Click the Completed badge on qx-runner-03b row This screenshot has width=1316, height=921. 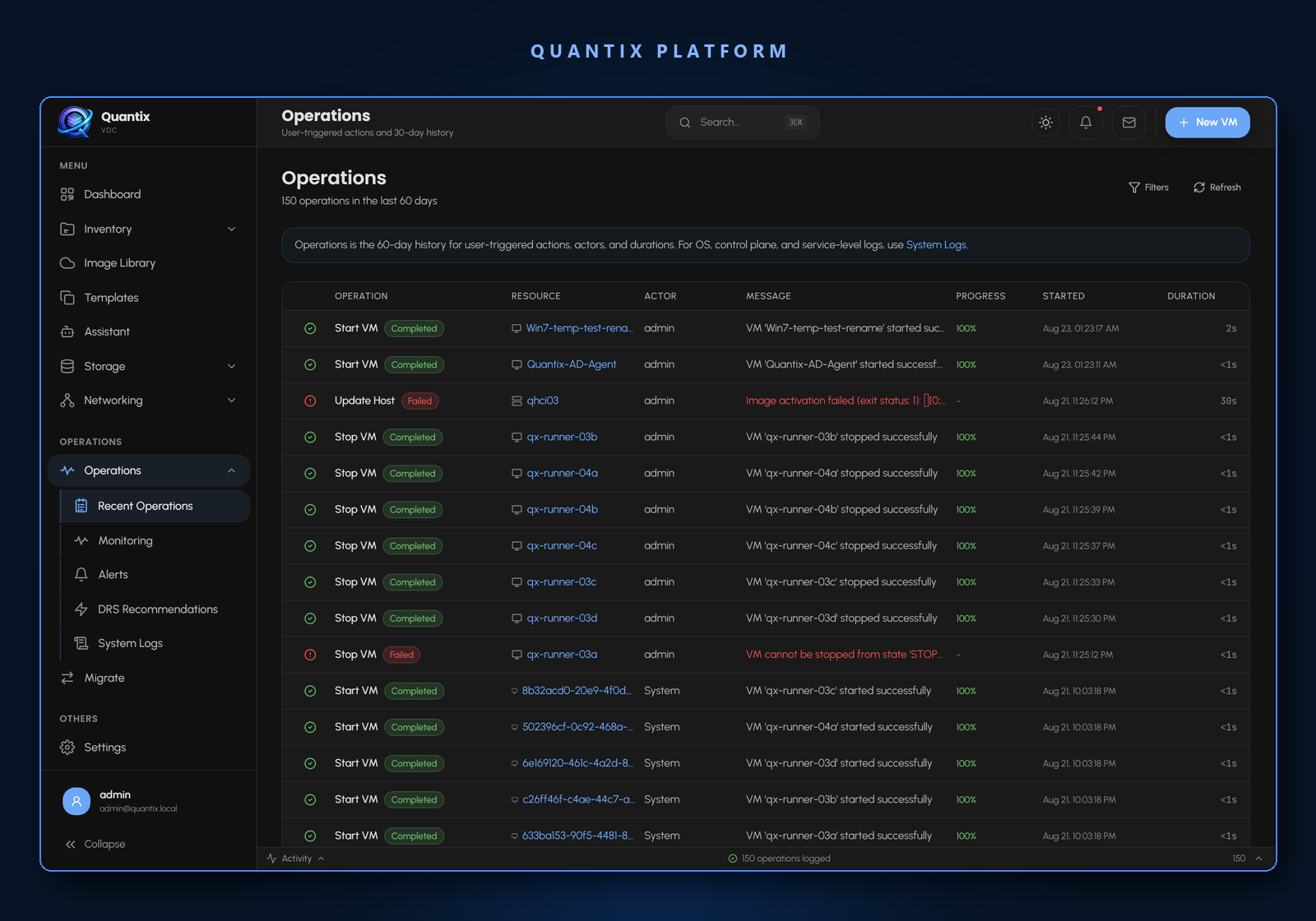pos(413,437)
